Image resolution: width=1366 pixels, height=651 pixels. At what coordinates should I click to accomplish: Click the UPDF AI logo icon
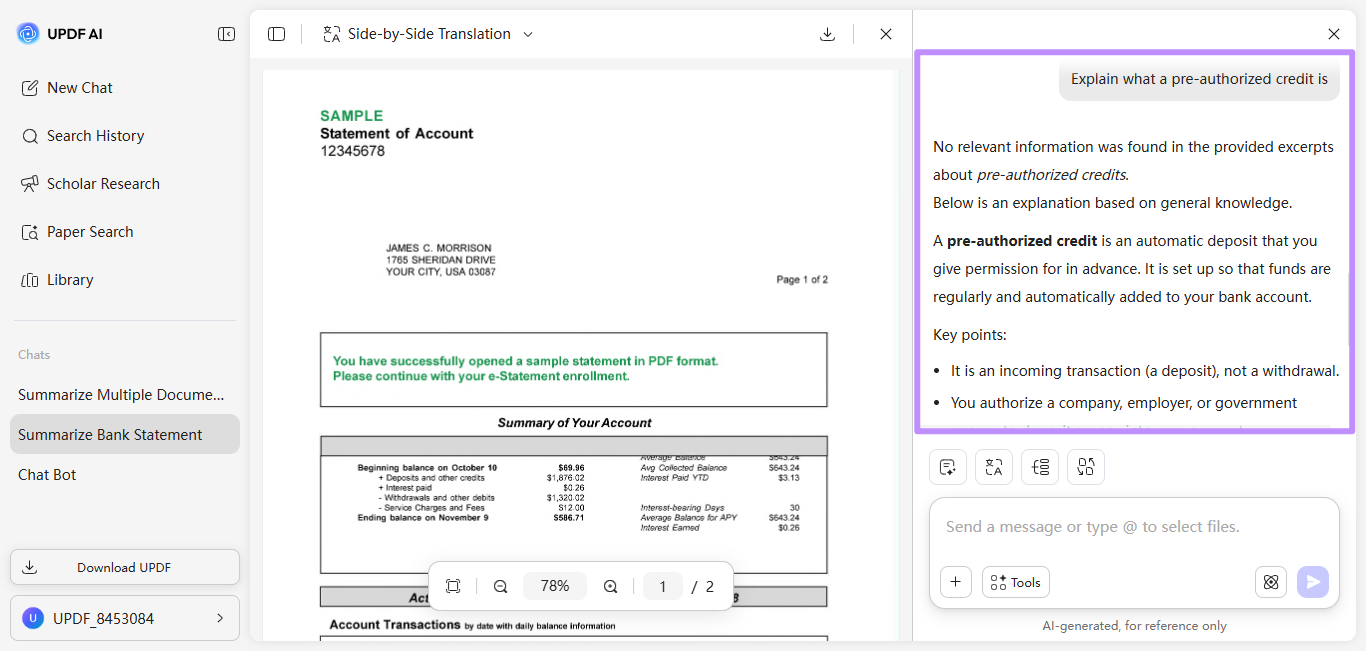(x=28, y=34)
